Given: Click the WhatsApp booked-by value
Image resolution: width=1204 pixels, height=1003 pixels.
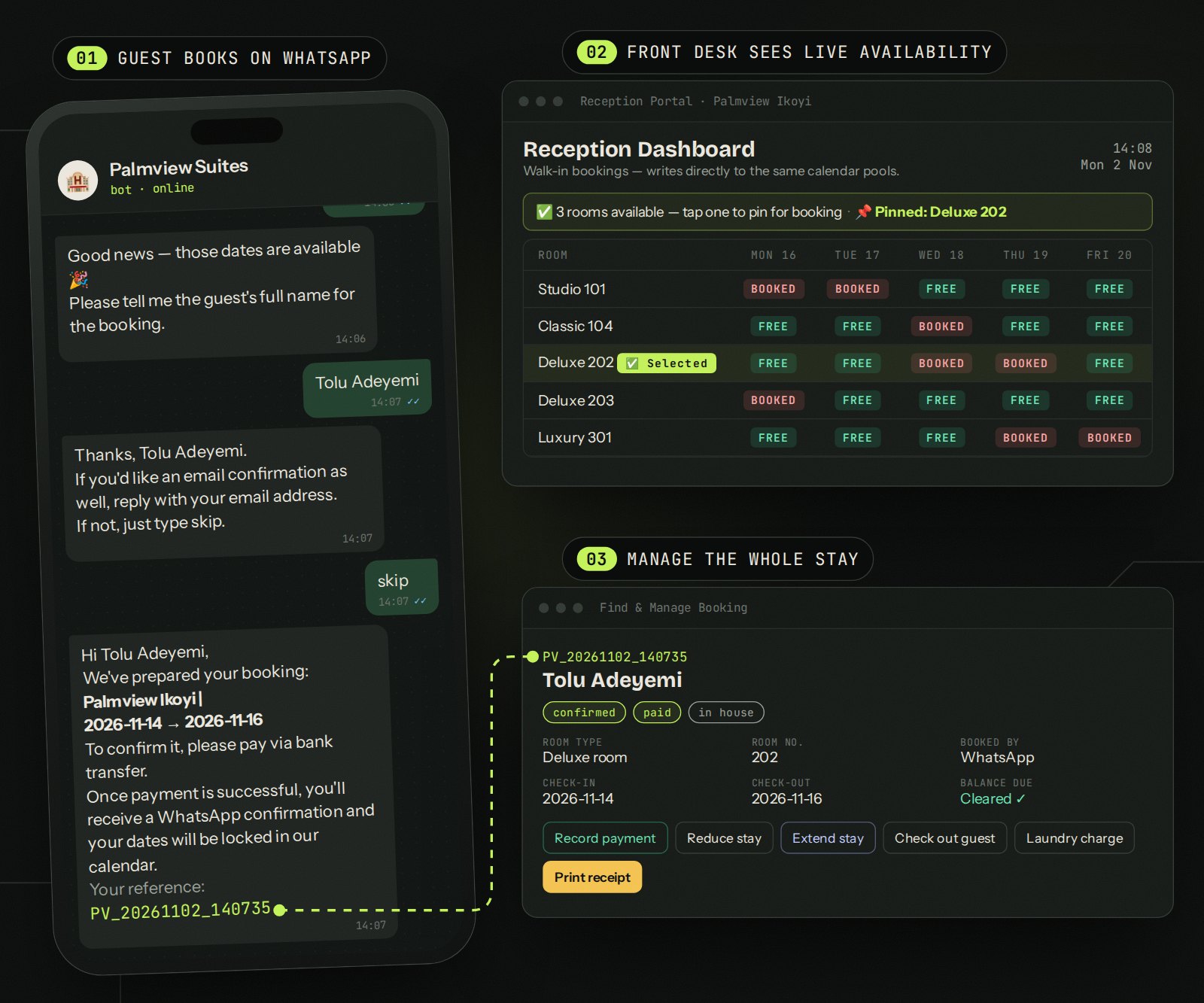Looking at the screenshot, I should (997, 757).
